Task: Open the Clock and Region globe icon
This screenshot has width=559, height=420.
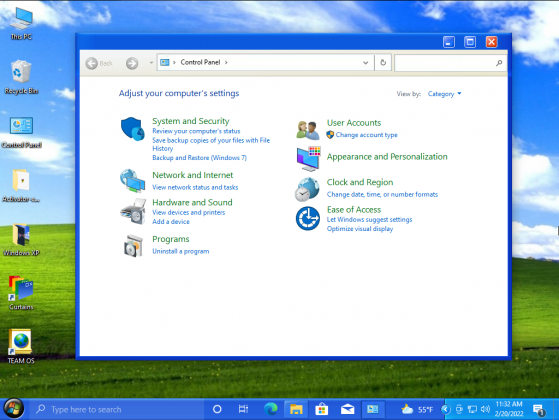Action: (x=307, y=189)
